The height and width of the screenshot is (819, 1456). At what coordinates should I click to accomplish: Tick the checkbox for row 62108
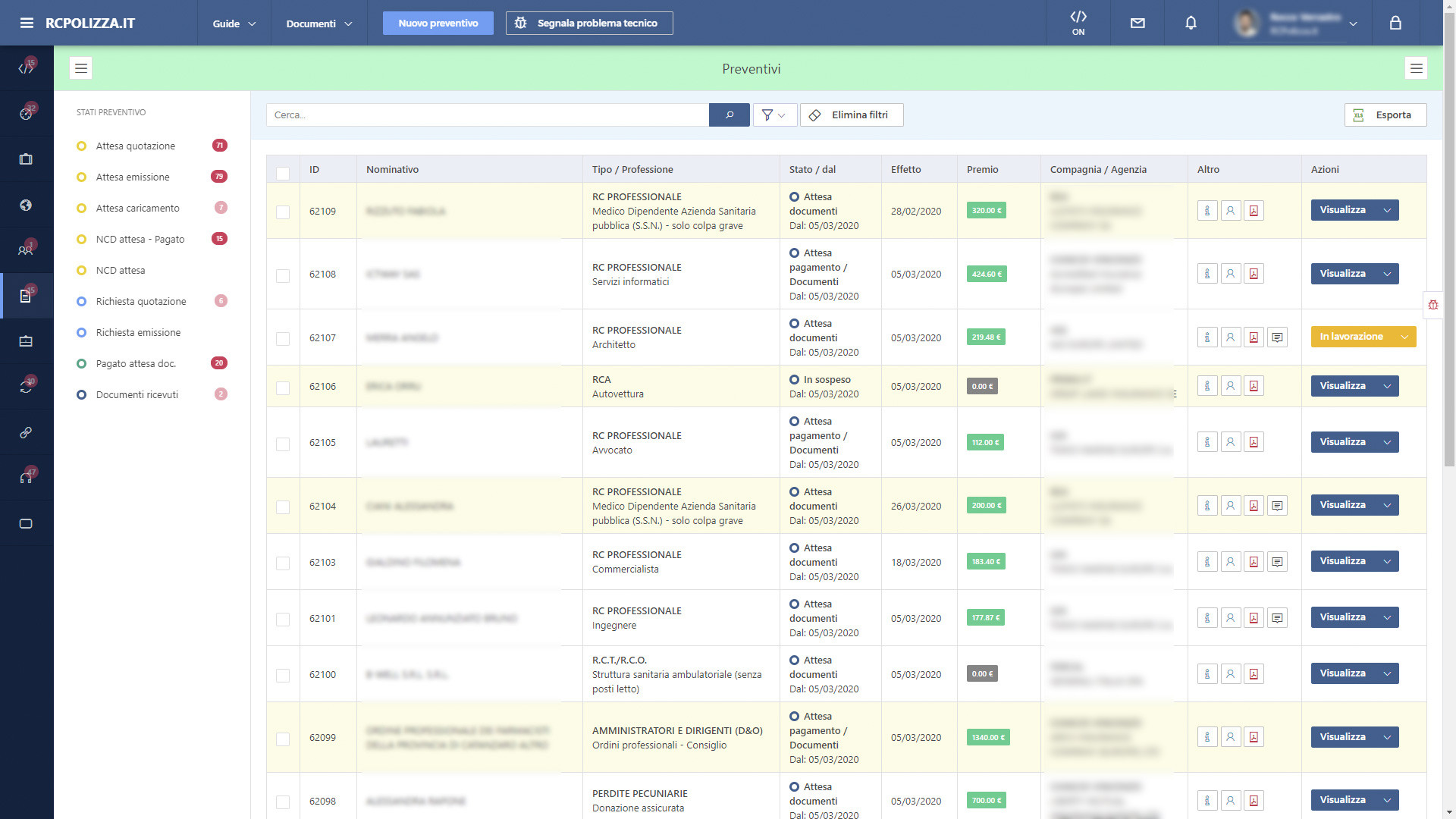pos(283,275)
